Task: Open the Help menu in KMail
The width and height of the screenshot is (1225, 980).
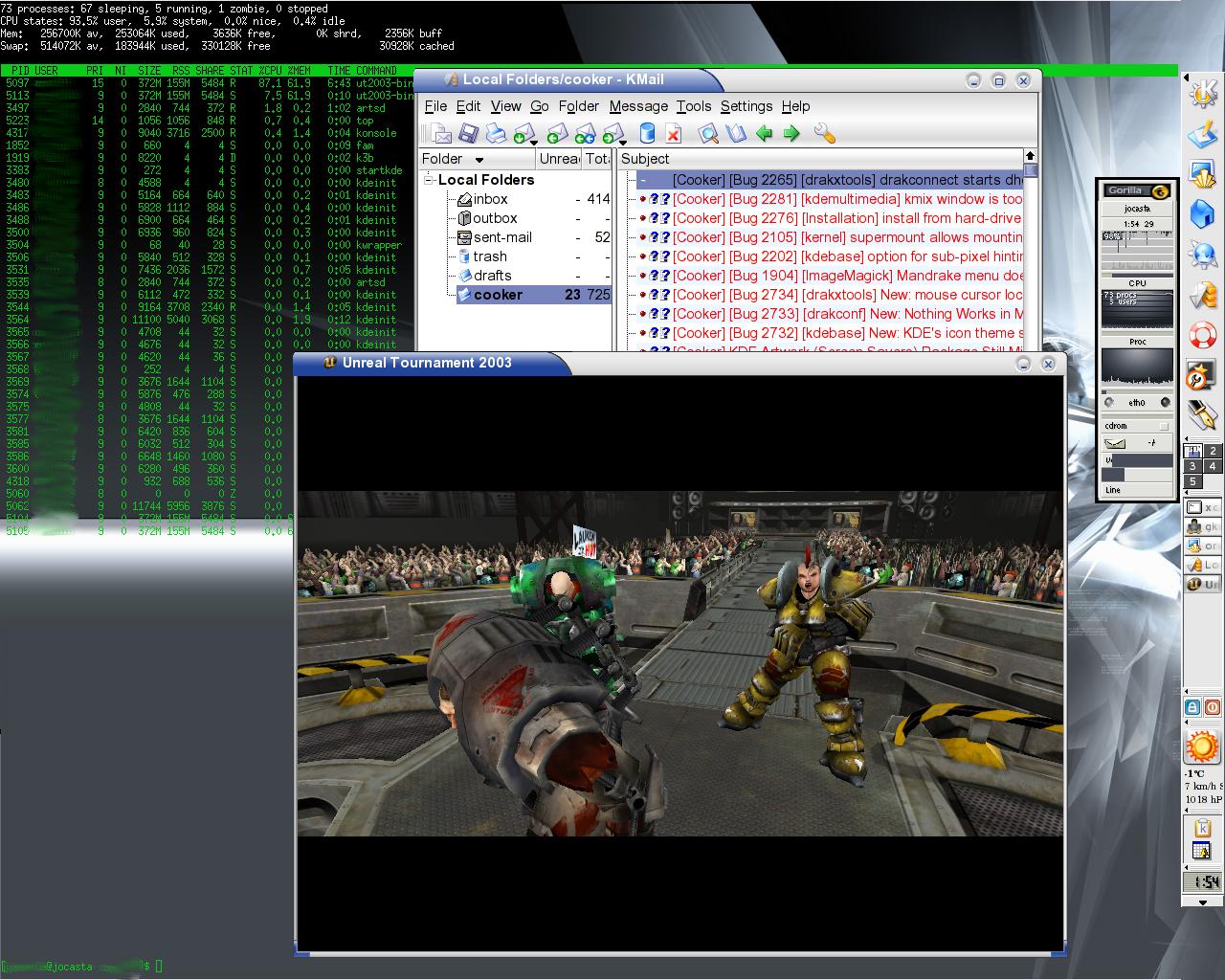Action: [x=795, y=106]
